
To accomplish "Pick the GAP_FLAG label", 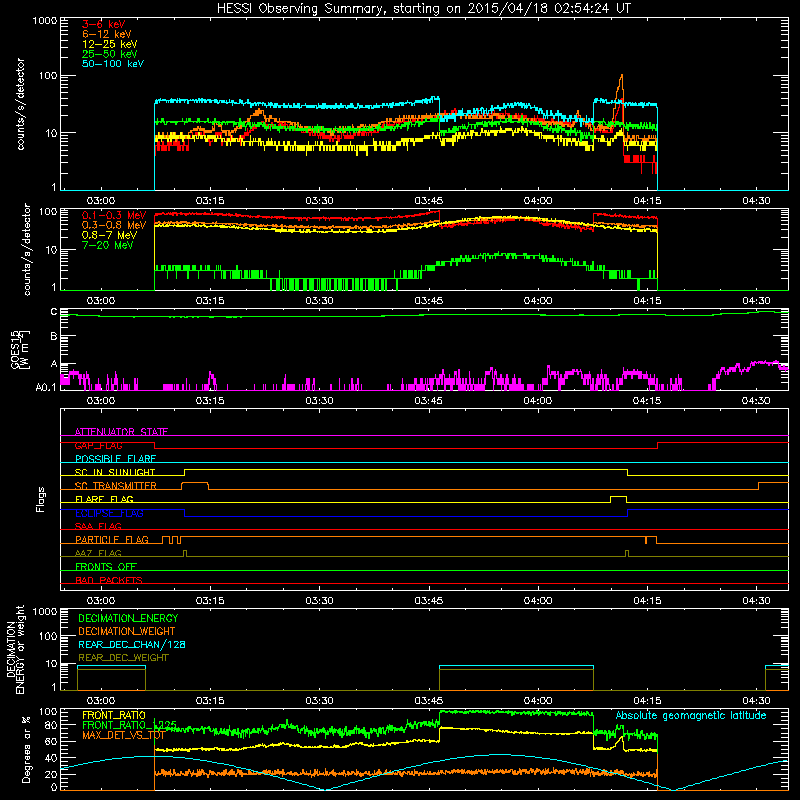I will [x=99, y=445].
